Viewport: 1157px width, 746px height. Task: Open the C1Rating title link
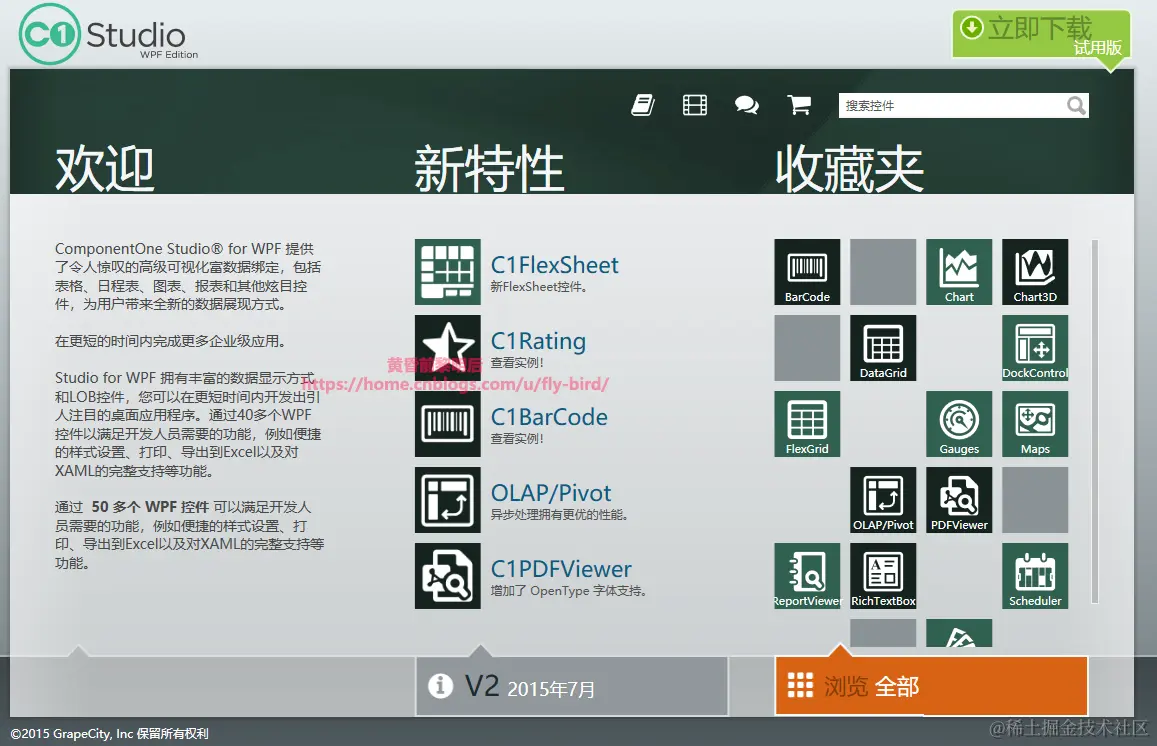point(539,341)
